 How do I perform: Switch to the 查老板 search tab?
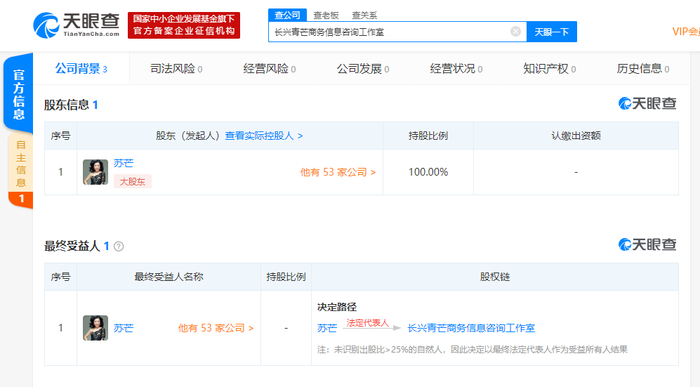326,16
